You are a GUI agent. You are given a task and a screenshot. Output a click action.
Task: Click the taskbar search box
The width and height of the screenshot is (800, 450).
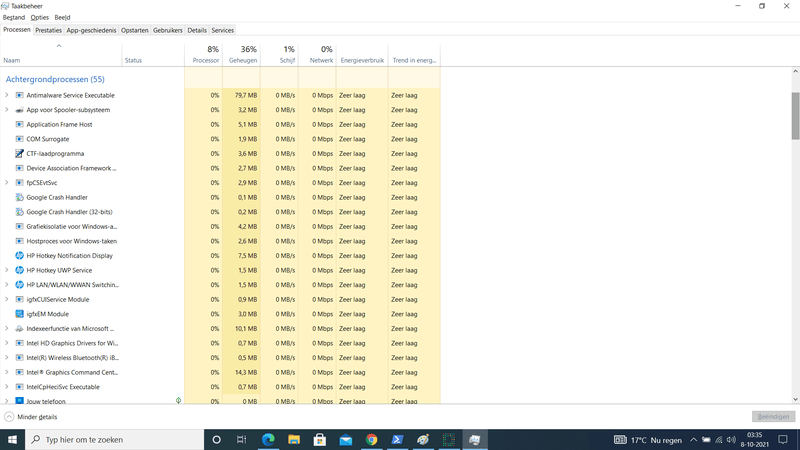point(114,439)
